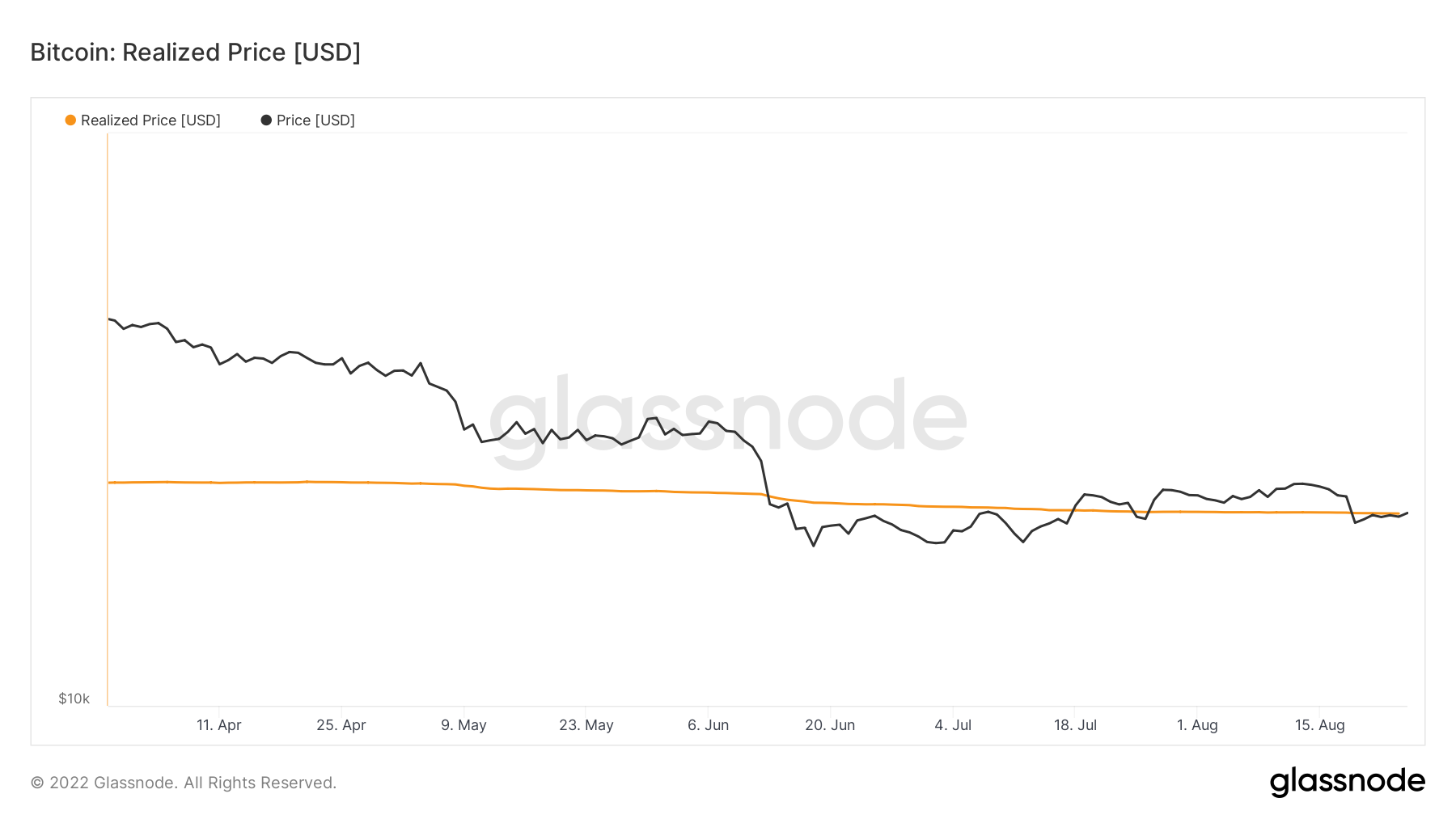Screen dimensions: 1456x819
Task: Click the black Price legend dot
Action: (266, 120)
